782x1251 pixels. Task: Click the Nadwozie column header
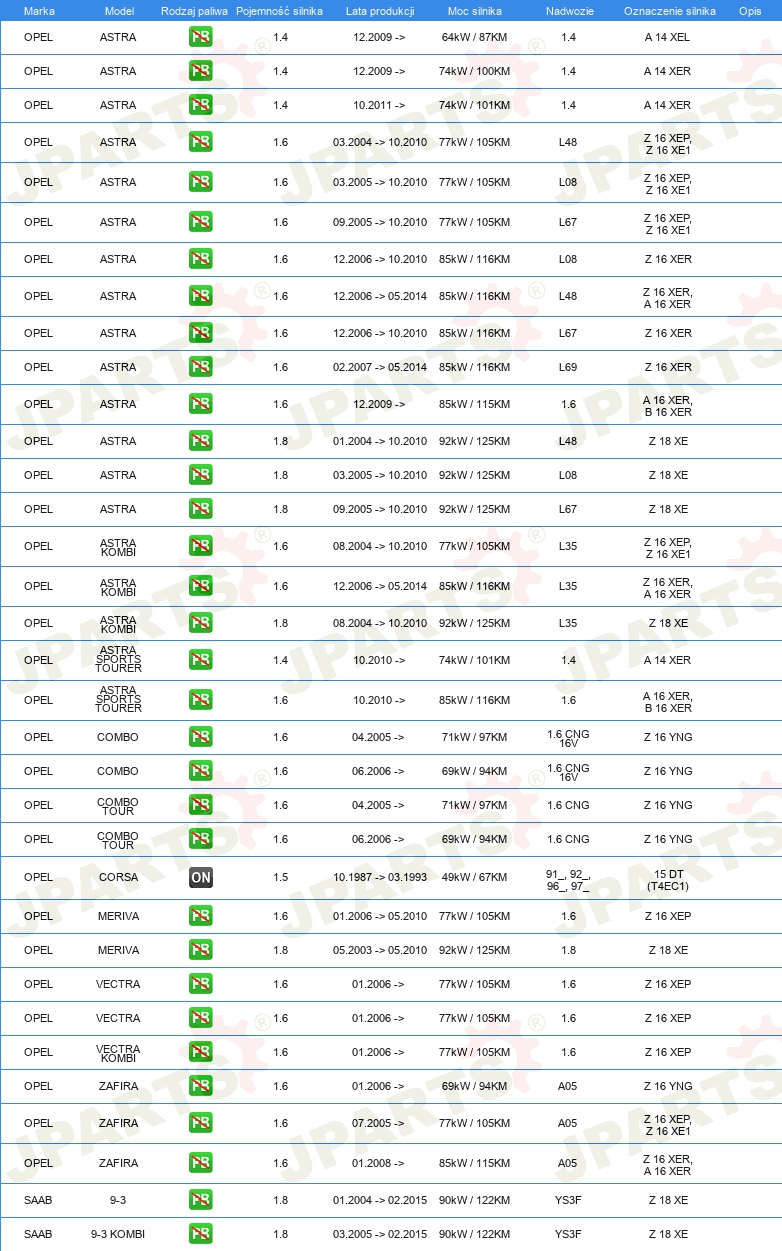[568, 11]
